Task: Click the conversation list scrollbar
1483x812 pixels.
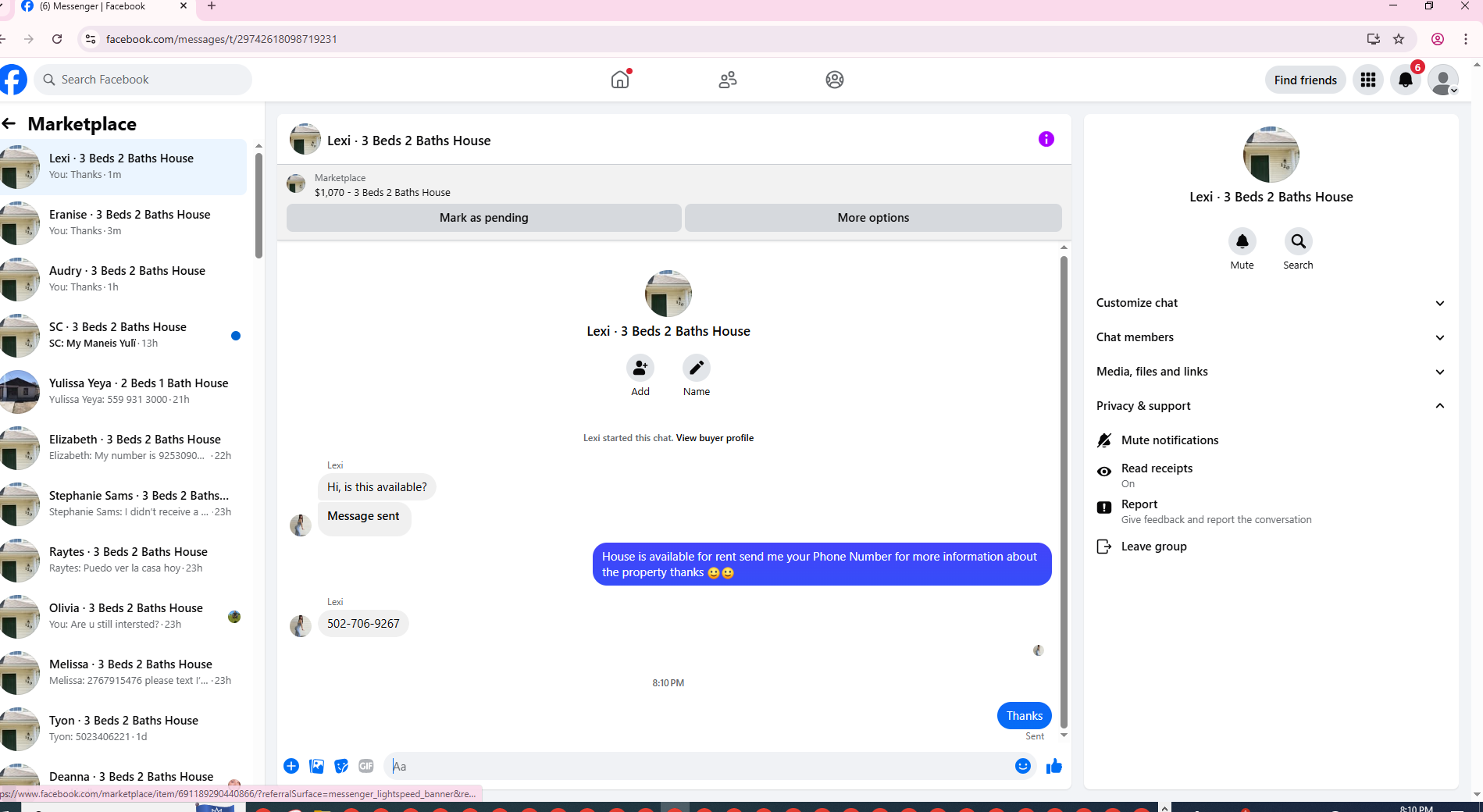Action: point(258,206)
